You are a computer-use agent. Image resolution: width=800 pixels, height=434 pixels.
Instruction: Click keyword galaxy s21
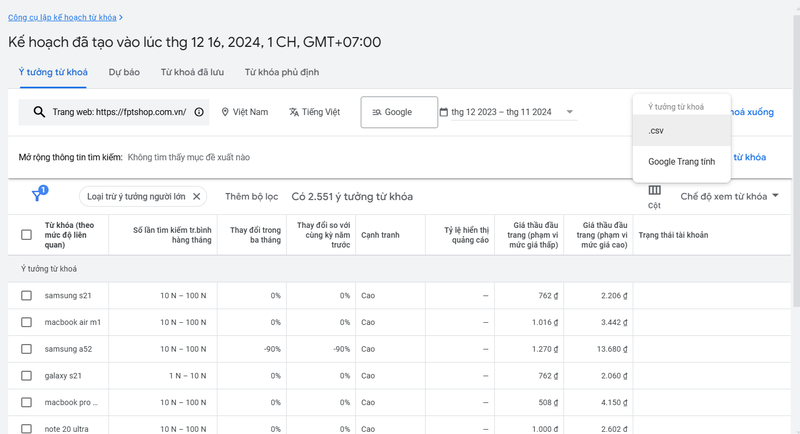63,376
